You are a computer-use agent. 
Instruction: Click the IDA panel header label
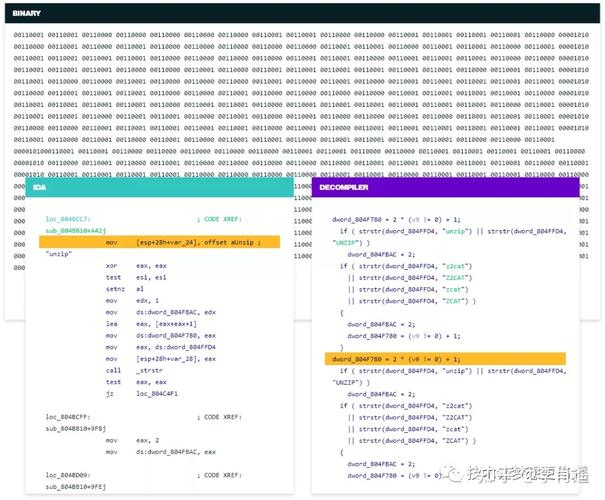tap(39, 187)
